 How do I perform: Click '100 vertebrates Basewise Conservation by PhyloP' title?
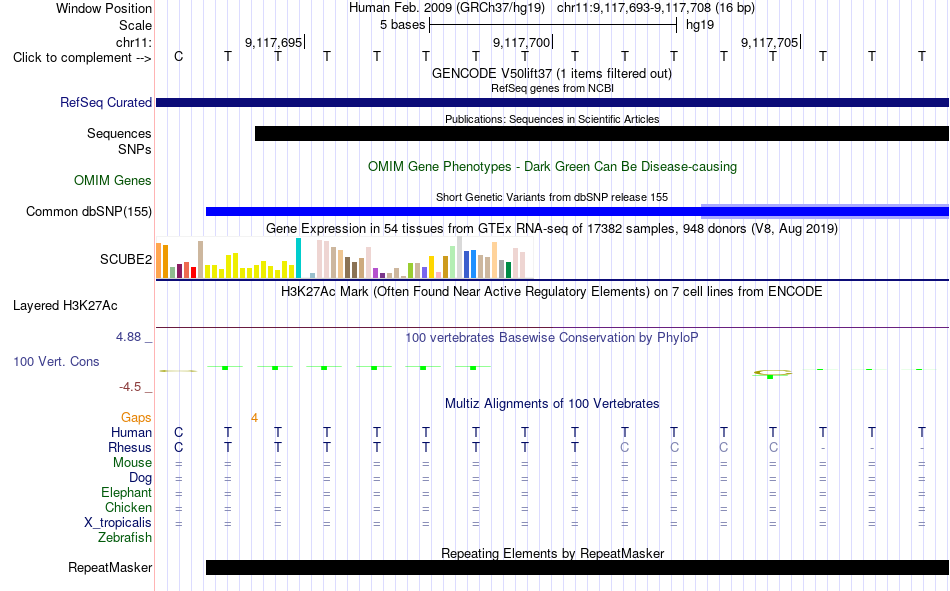[552, 338]
